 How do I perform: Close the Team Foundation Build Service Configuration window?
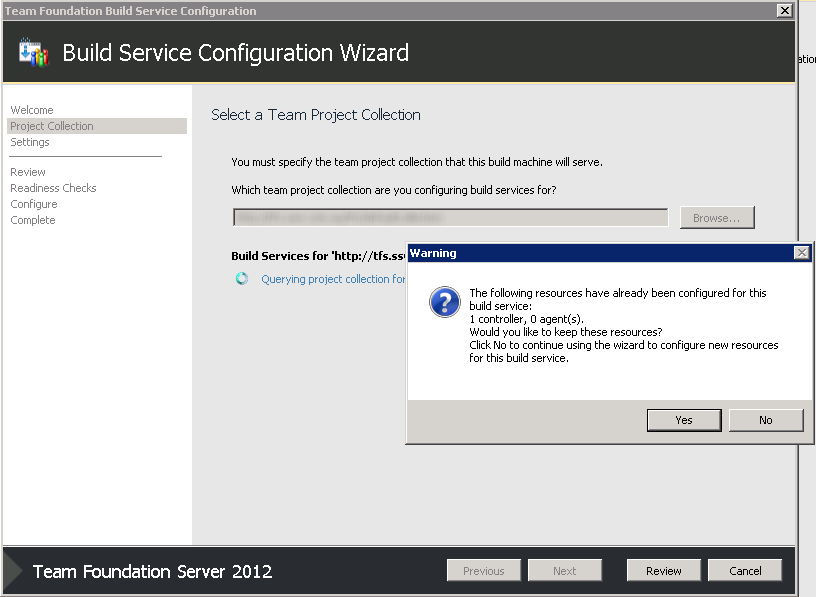coord(784,10)
